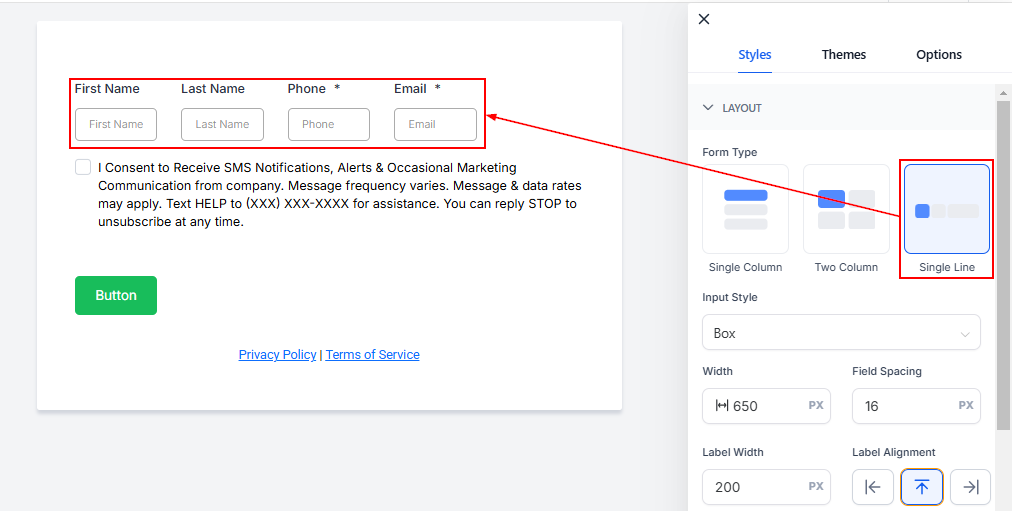The height and width of the screenshot is (511, 1012).
Task: Click the Field Spacing value field
Action: (904, 406)
